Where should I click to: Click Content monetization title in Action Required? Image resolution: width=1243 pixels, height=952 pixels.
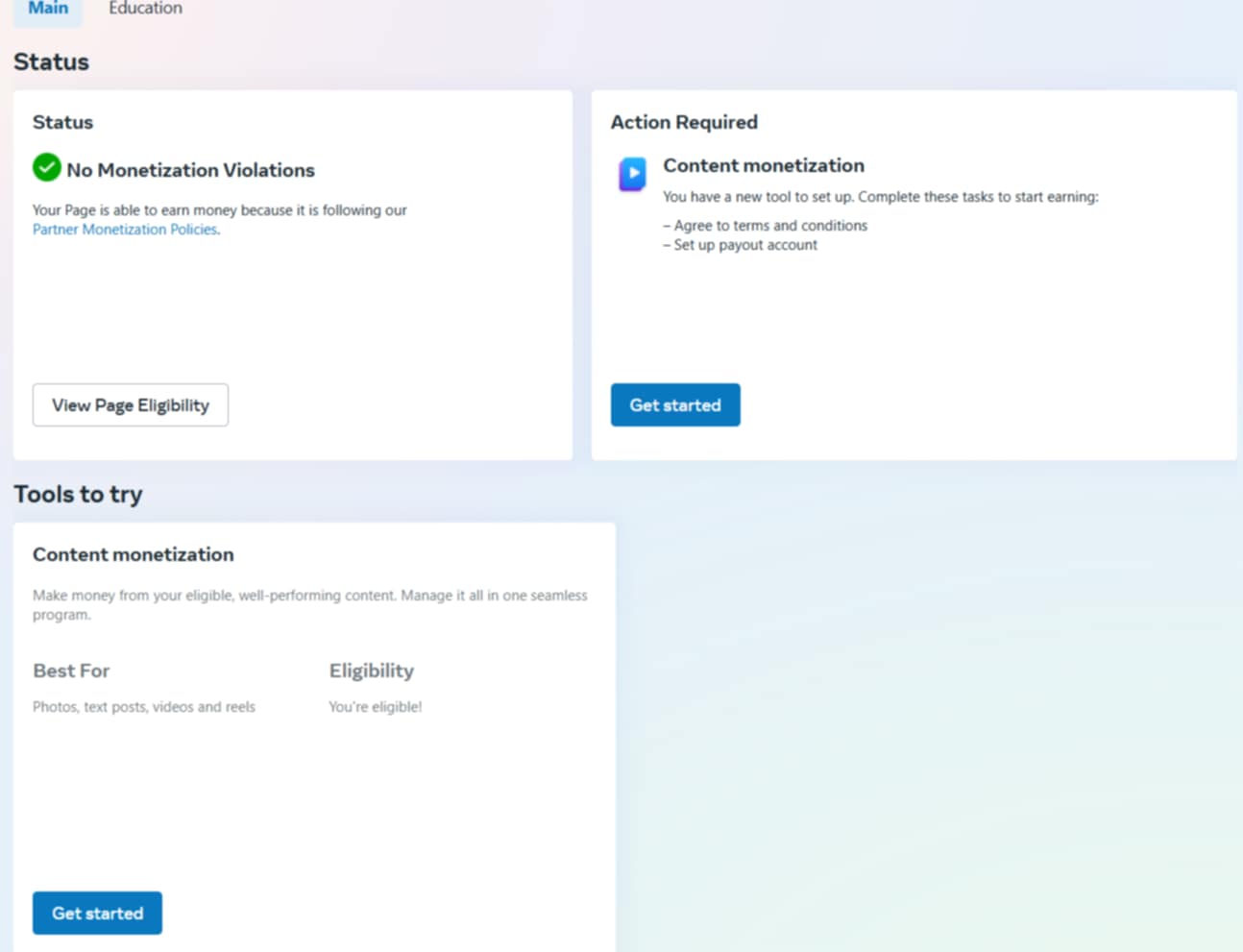[763, 165]
